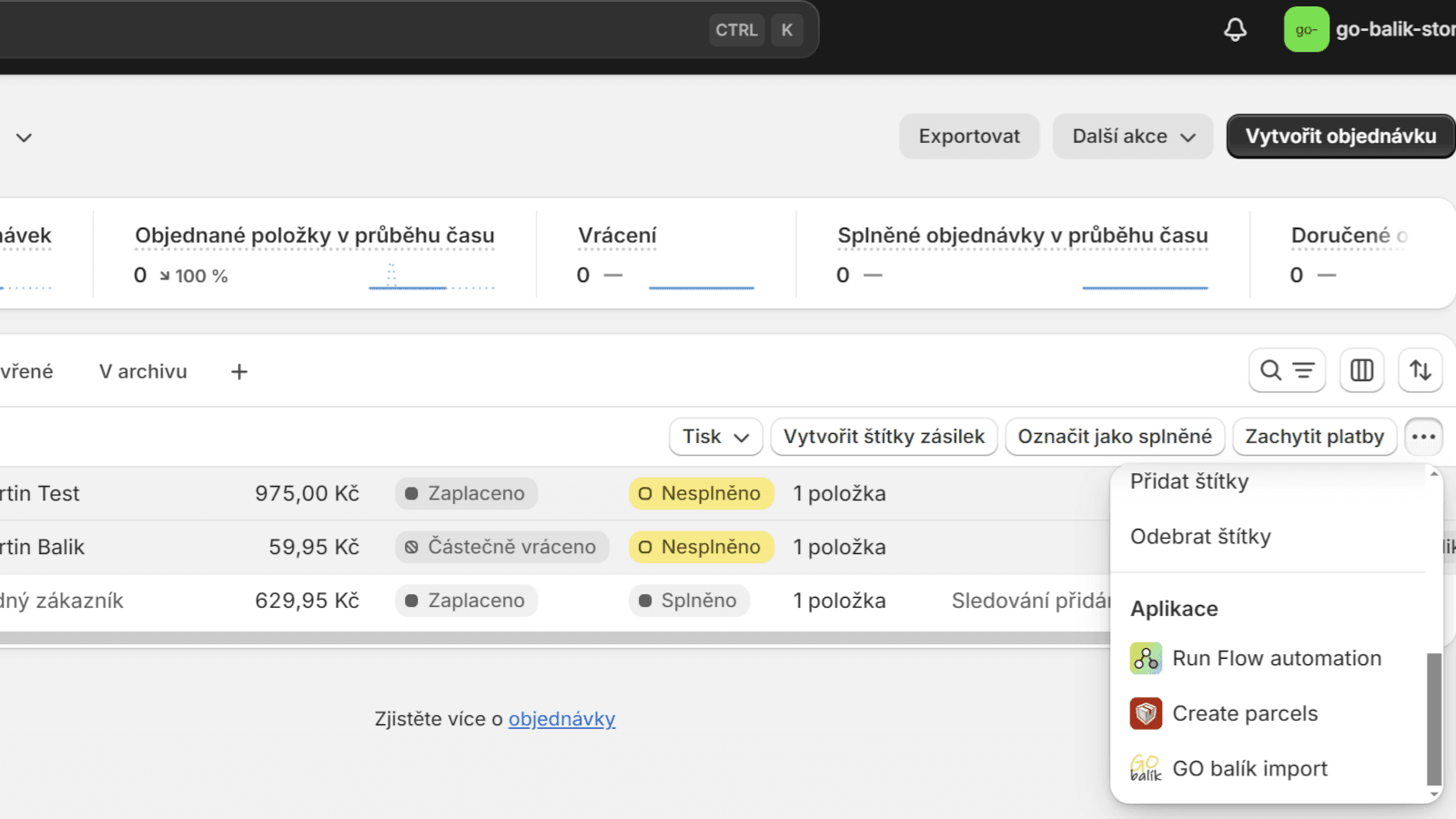The height and width of the screenshot is (819, 1456).
Task: Open the objednávky help link
Action: click(561, 719)
